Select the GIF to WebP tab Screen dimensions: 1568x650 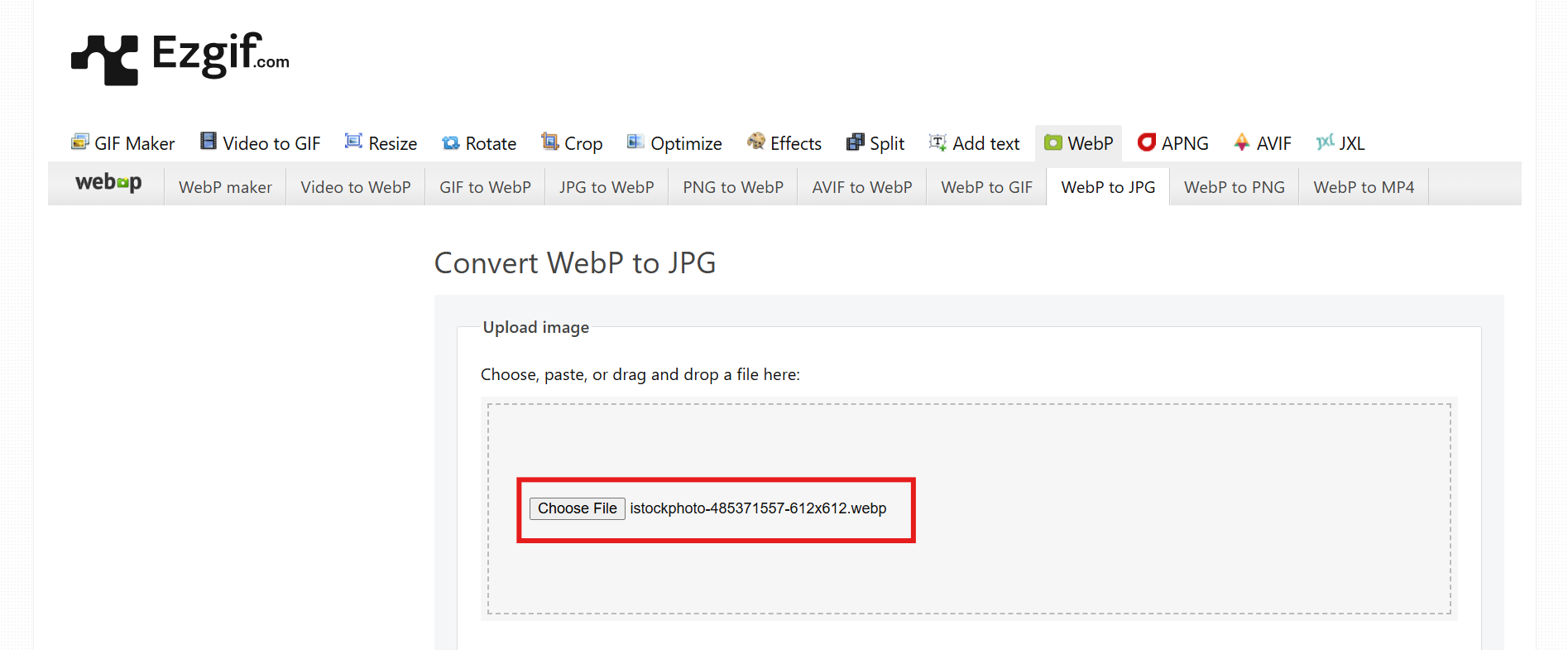pyautogui.click(x=485, y=187)
